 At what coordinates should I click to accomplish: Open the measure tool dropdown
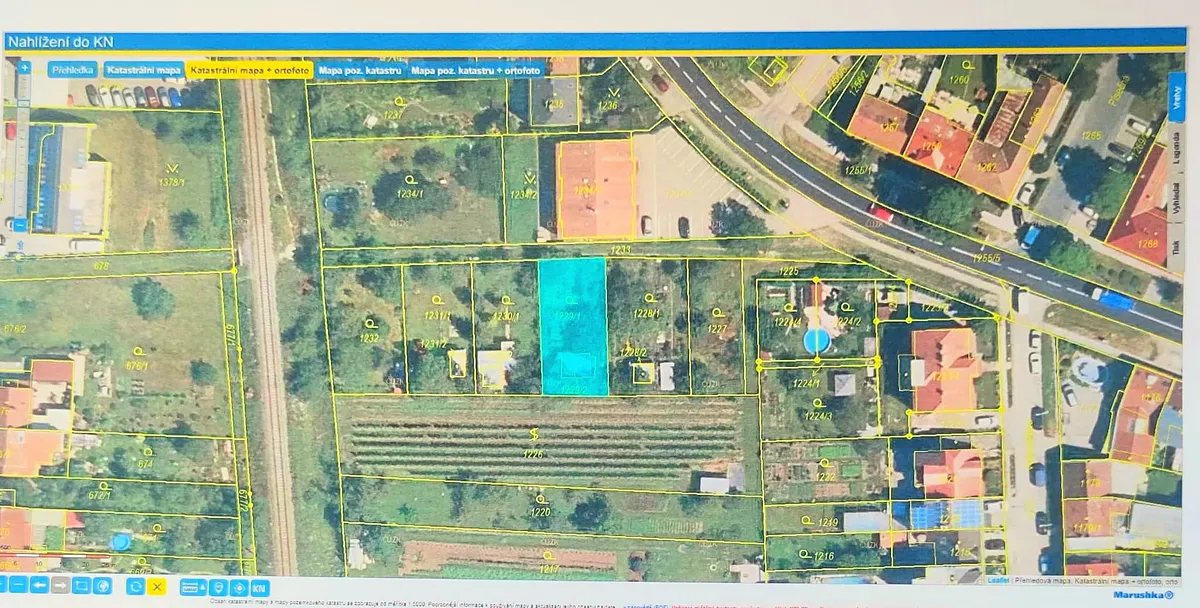coord(193,587)
